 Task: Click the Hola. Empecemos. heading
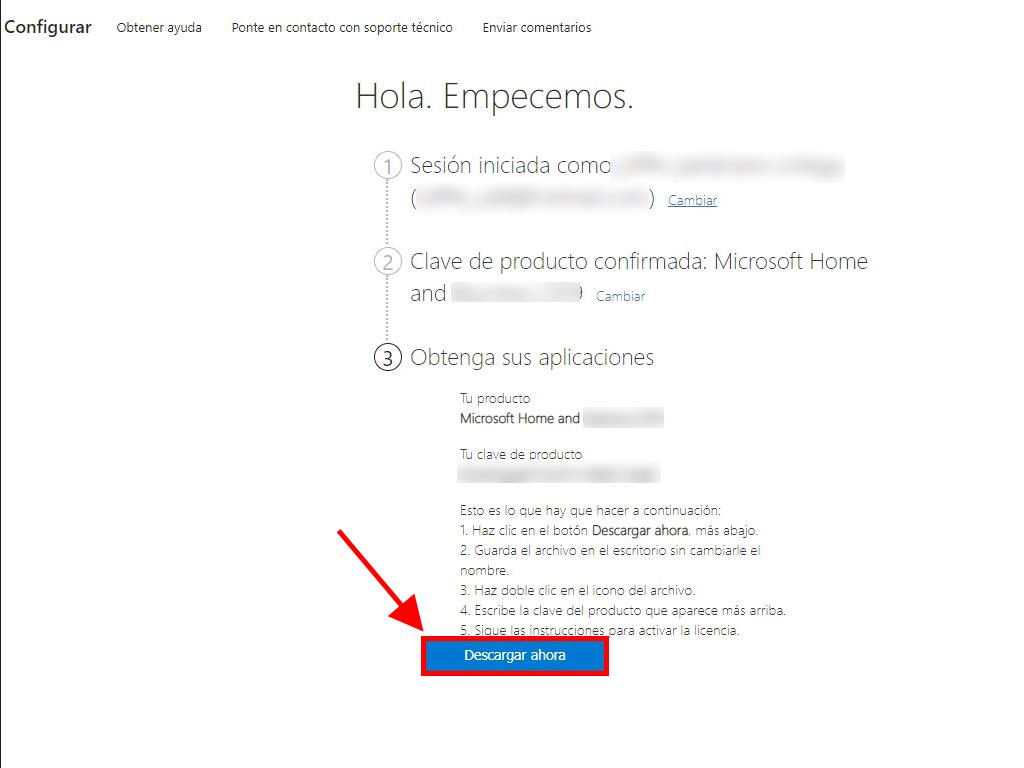click(x=494, y=97)
